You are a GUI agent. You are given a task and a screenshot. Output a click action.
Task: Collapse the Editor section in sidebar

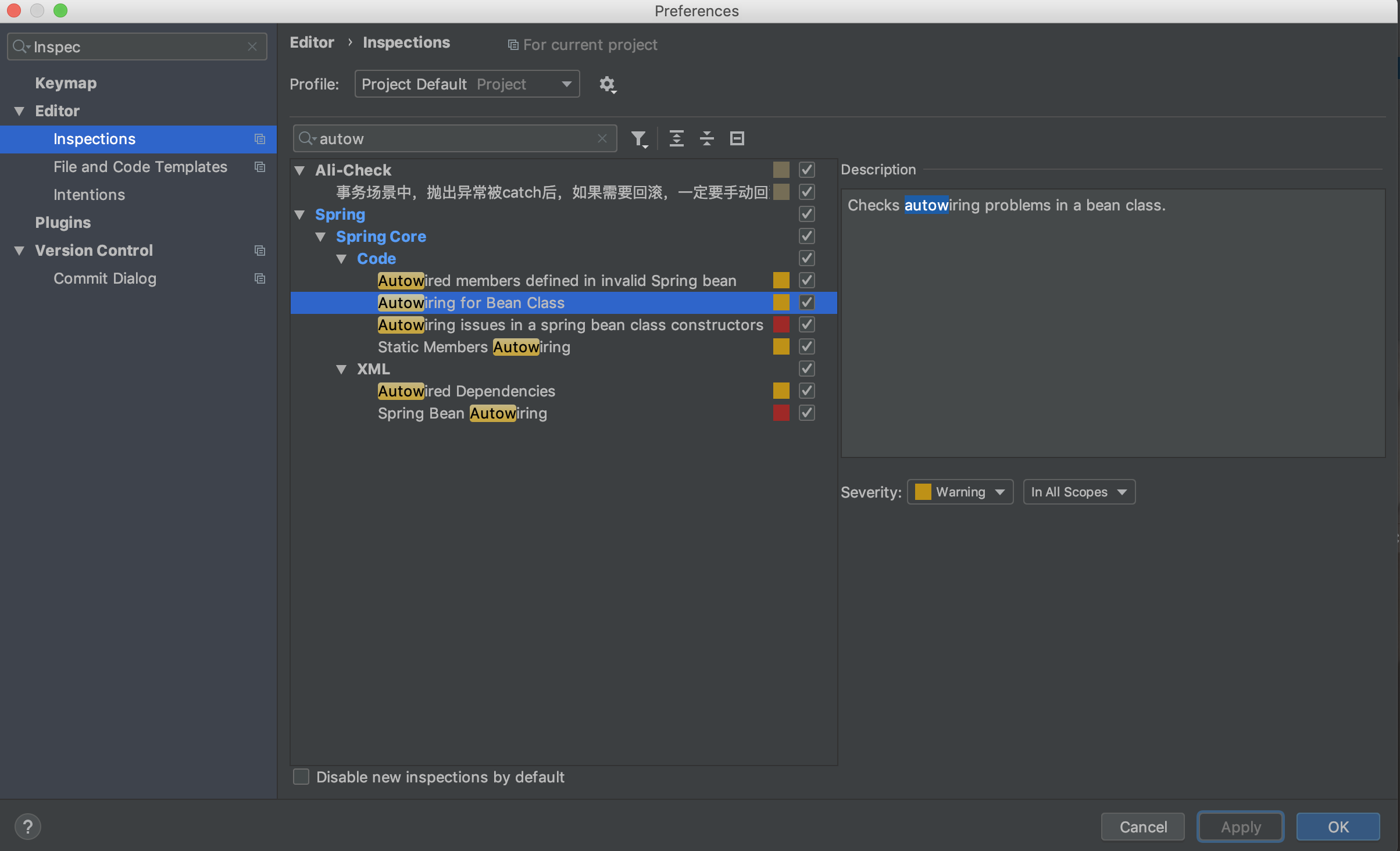point(19,111)
